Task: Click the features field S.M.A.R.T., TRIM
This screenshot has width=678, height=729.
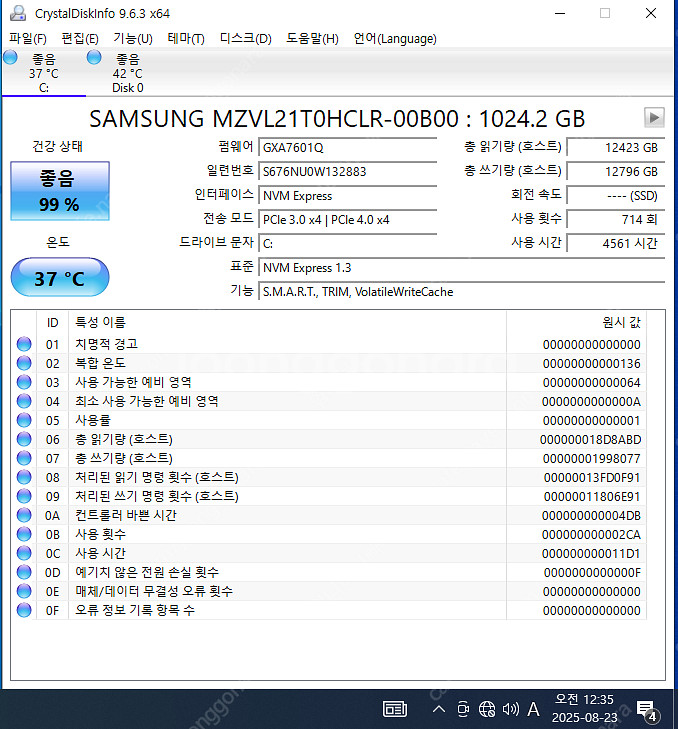Action: (461, 292)
